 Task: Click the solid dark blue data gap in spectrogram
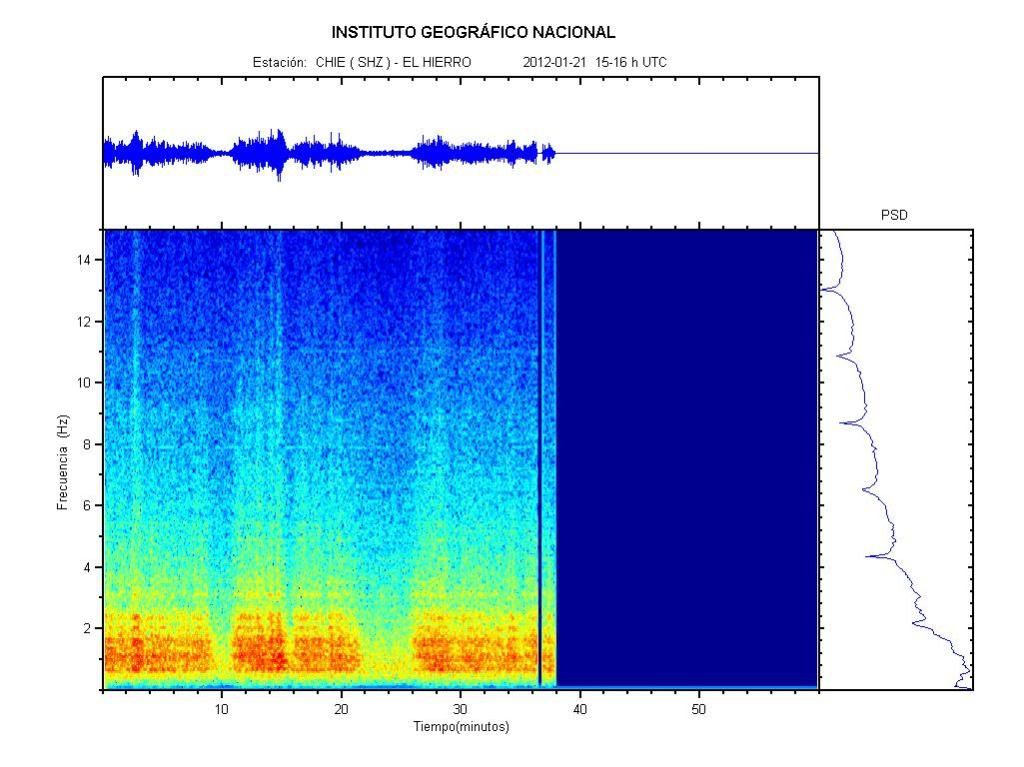(x=688, y=455)
